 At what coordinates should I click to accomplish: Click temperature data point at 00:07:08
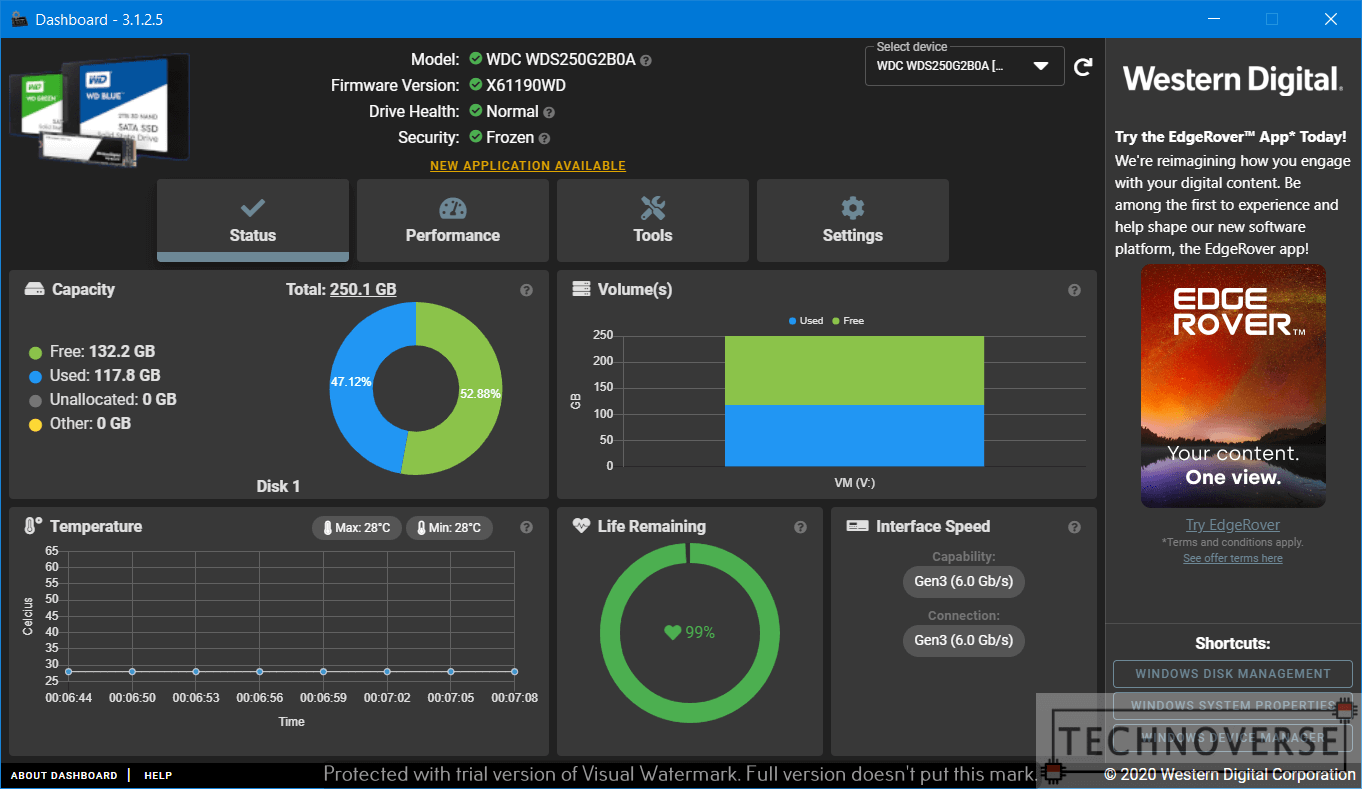tap(514, 672)
